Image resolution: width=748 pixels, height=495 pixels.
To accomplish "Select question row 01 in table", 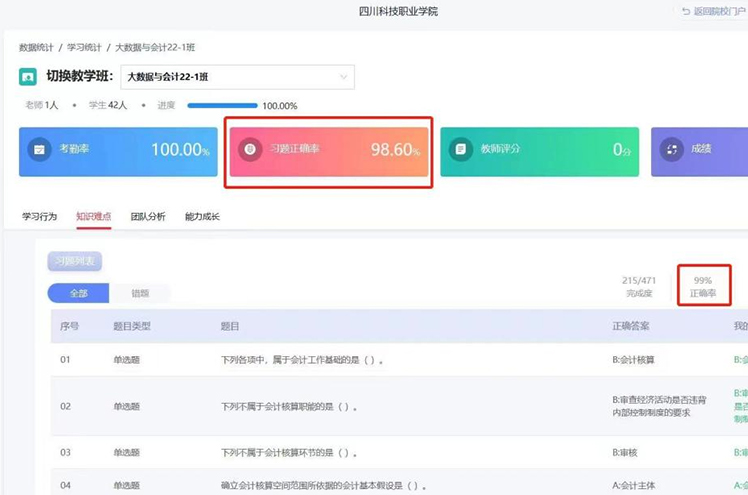I will pyautogui.click(x=300, y=359).
